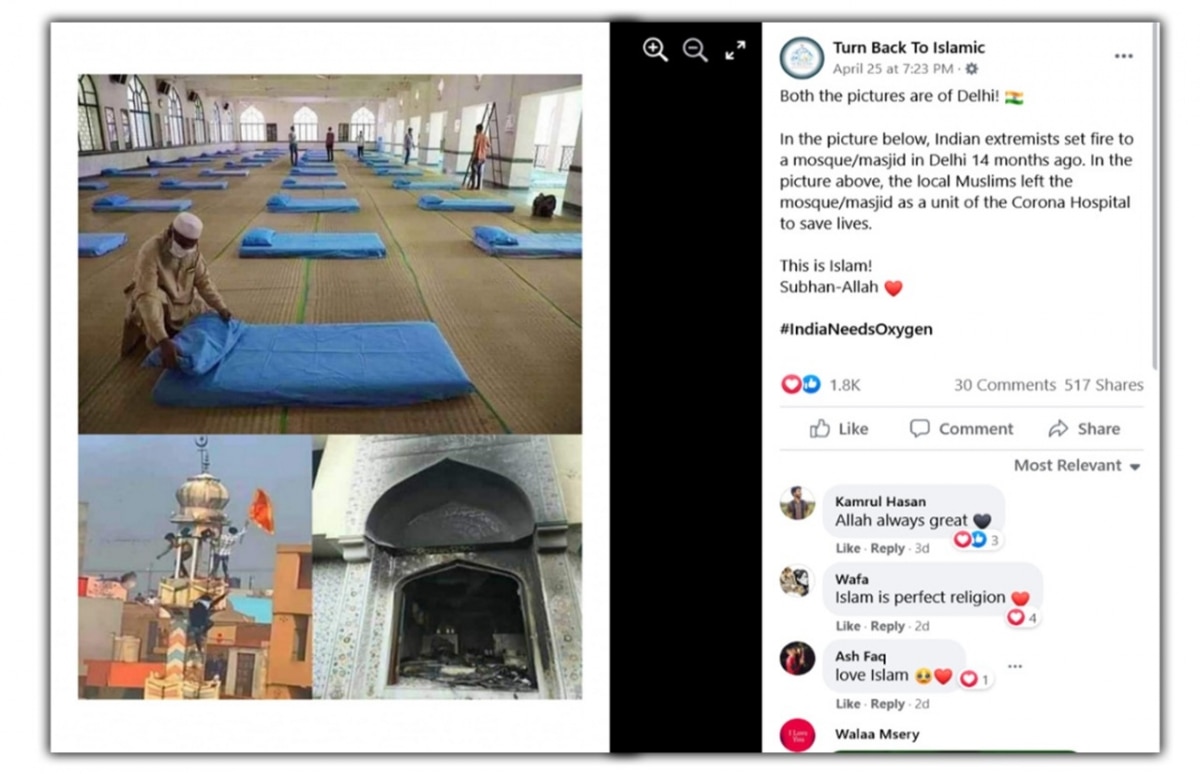1200x774 pixels.
Task: Click the mosque beds photo
Action: pos(330,254)
